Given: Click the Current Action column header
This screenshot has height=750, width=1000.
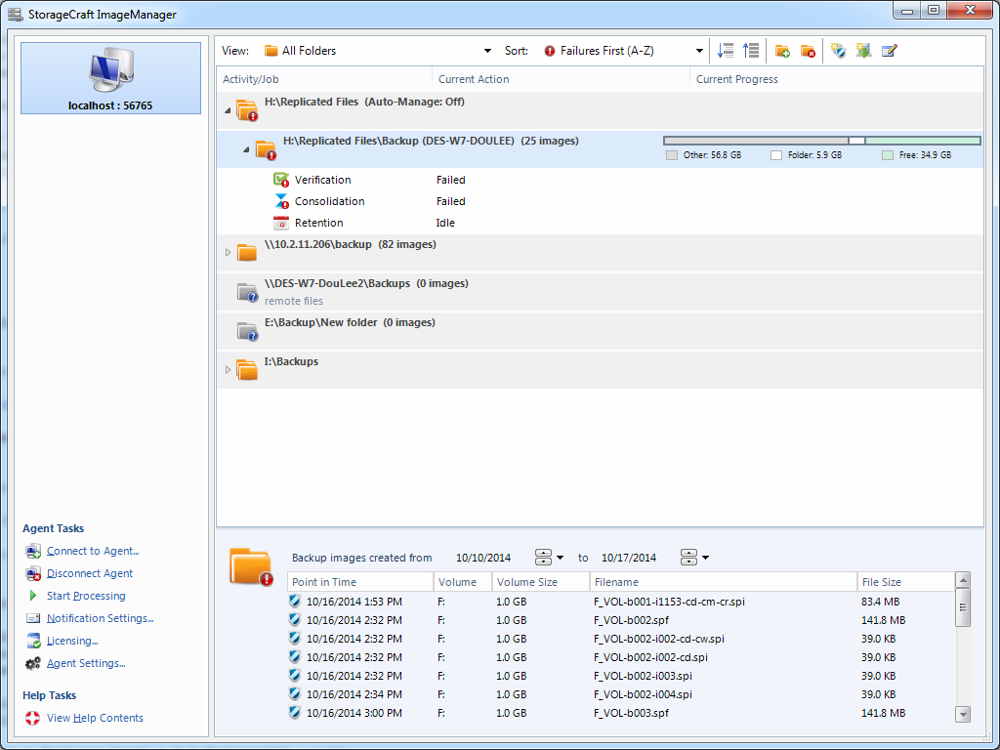Looking at the screenshot, I should 561,79.
